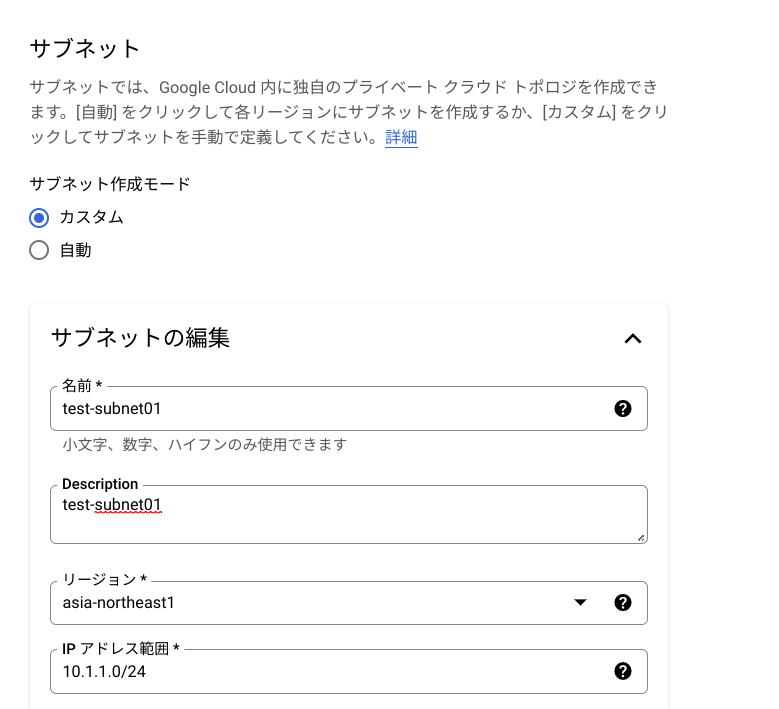Click the 10.1.1.0/24 address text
The image size is (779, 709).
[x=104, y=672]
